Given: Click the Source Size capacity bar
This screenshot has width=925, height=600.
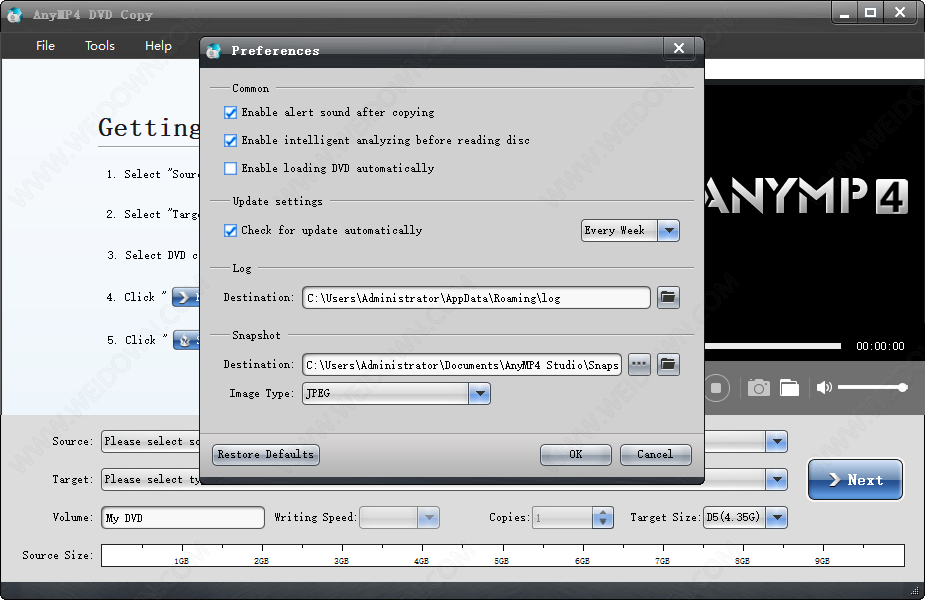Looking at the screenshot, I should [503, 555].
